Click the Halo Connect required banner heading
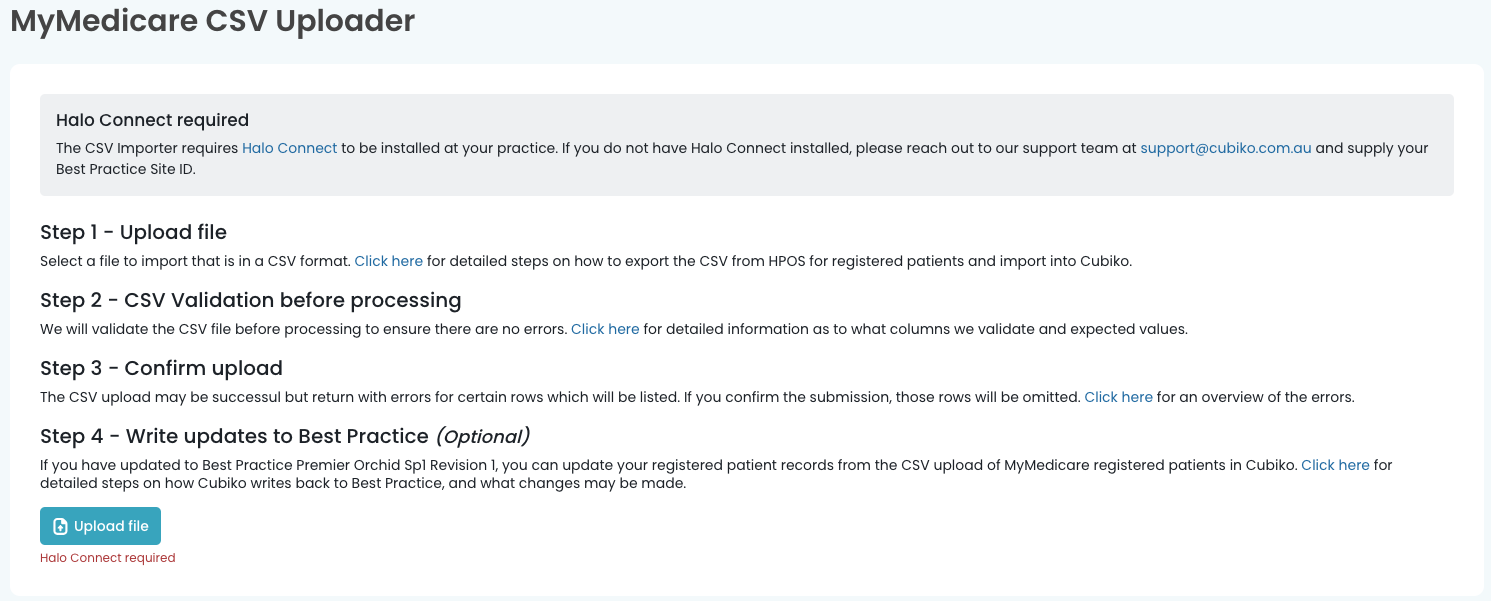Image resolution: width=1491 pixels, height=601 pixels. pyautogui.click(x=152, y=120)
